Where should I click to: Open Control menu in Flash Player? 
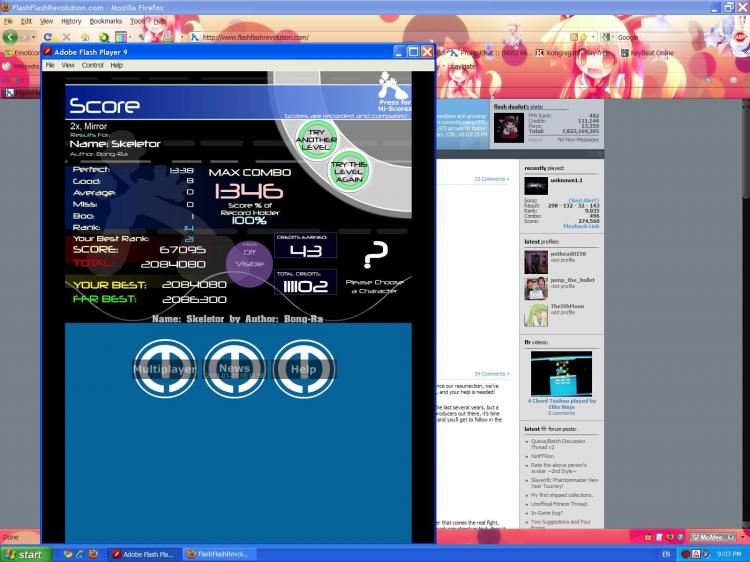point(92,65)
